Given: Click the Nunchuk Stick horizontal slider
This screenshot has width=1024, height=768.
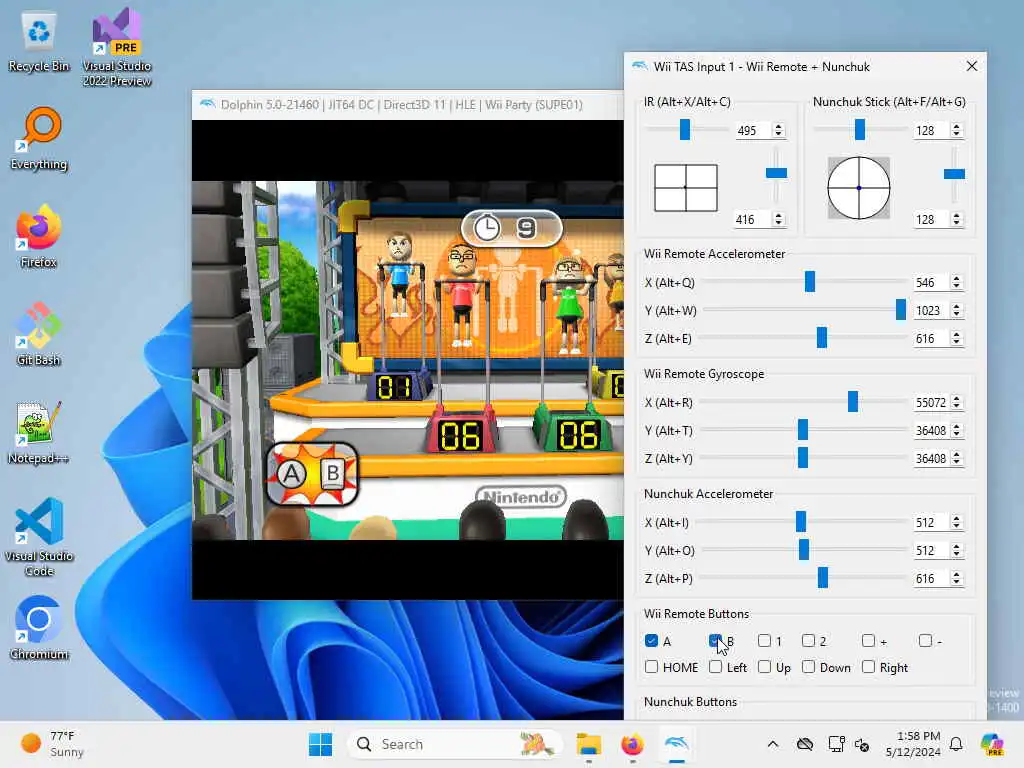Looking at the screenshot, I should (860, 129).
